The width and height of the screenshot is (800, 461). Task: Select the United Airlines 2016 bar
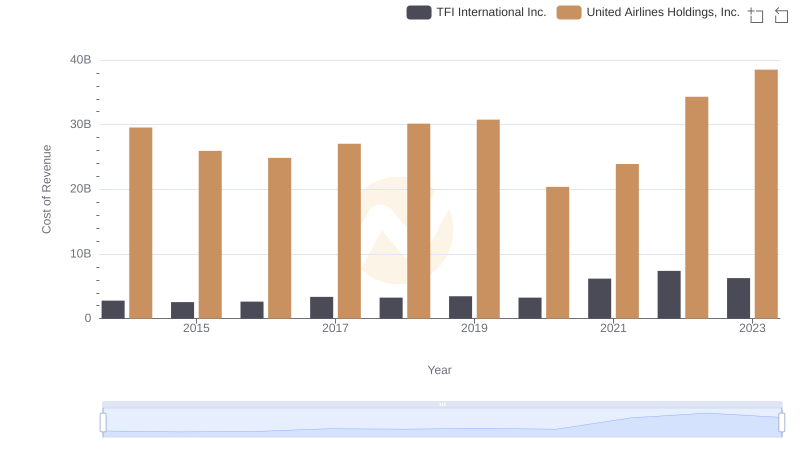pyautogui.click(x=280, y=238)
